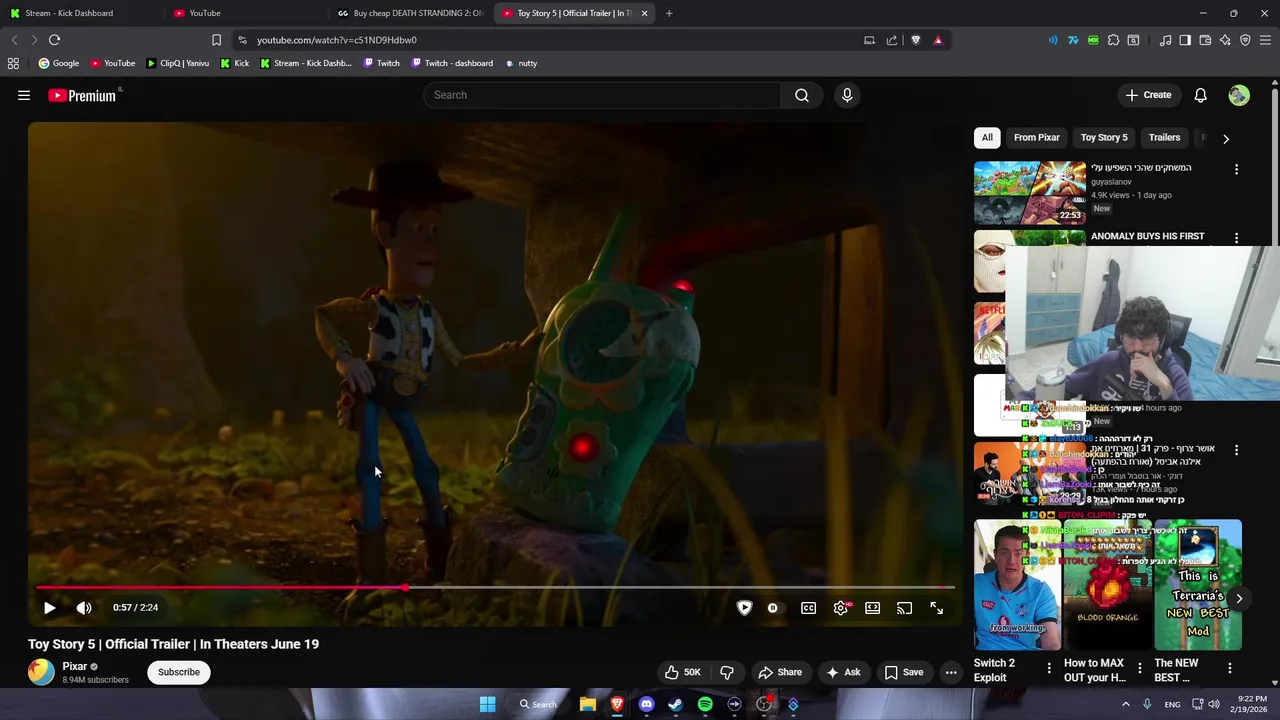Click the Ask button under video
Screen dimensions: 1280x720
(x=843, y=672)
